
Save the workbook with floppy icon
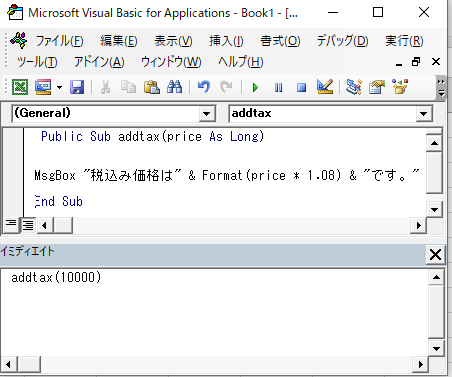click(x=77, y=87)
